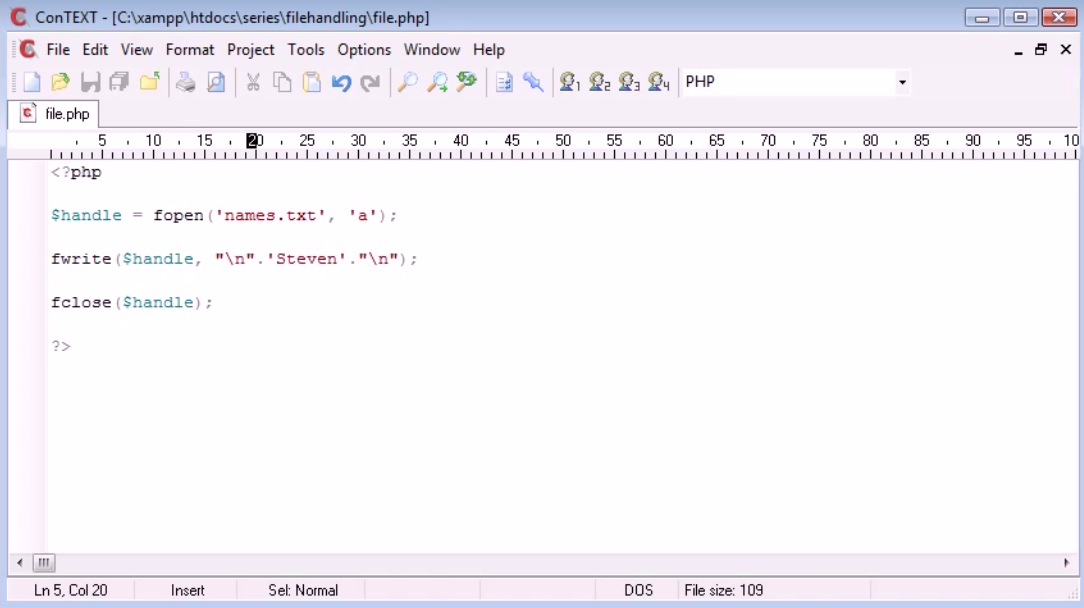Click the Redo arrow icon
Viewport: 1084px width, 608px height.
pos(371,82)
